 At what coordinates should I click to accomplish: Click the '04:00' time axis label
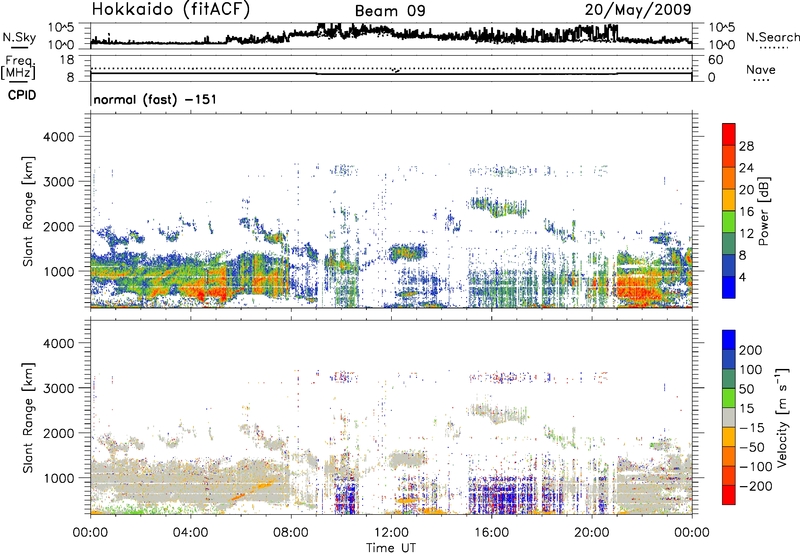(190, 533)
